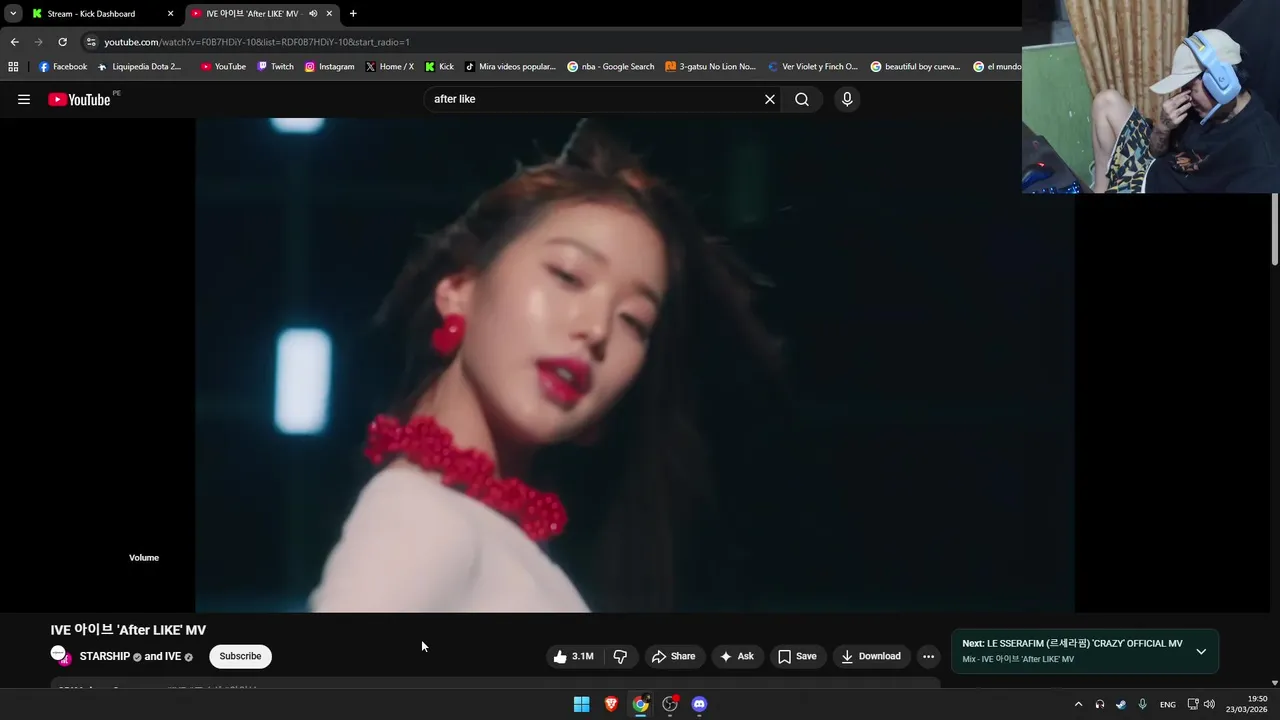Screen dimensions: 1280x720
Task: Open Twitch bookmark
Action: click(x=276, y=67)
